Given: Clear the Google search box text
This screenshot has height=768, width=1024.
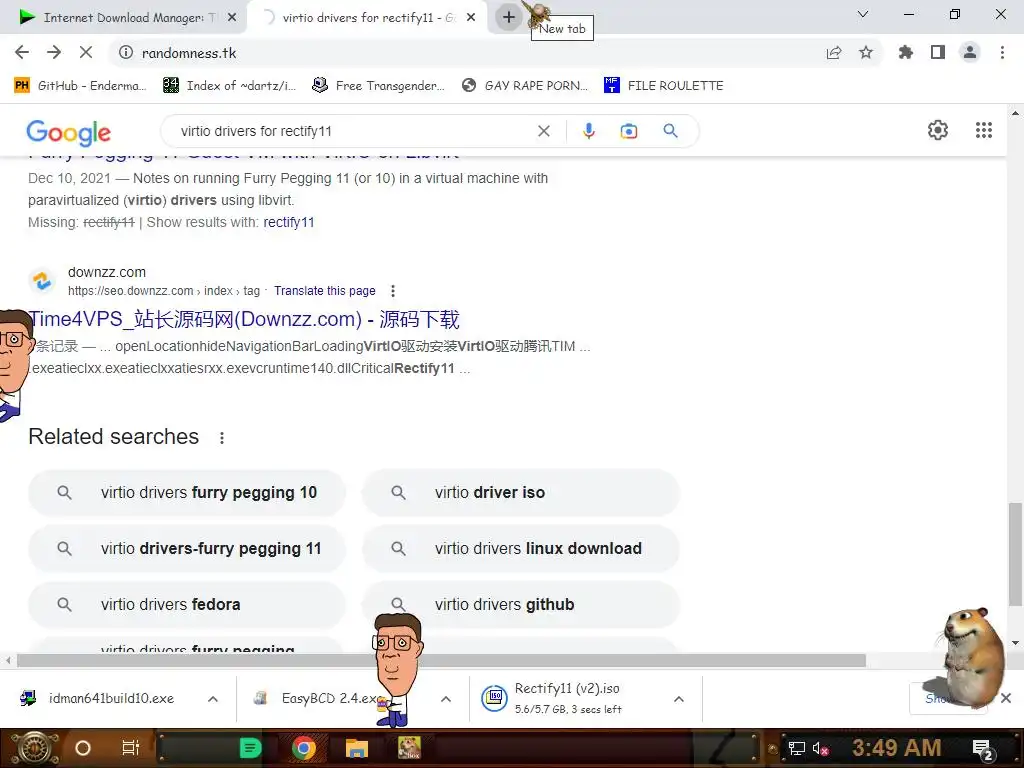Looking at the screenshot, I should pos(543,131).
